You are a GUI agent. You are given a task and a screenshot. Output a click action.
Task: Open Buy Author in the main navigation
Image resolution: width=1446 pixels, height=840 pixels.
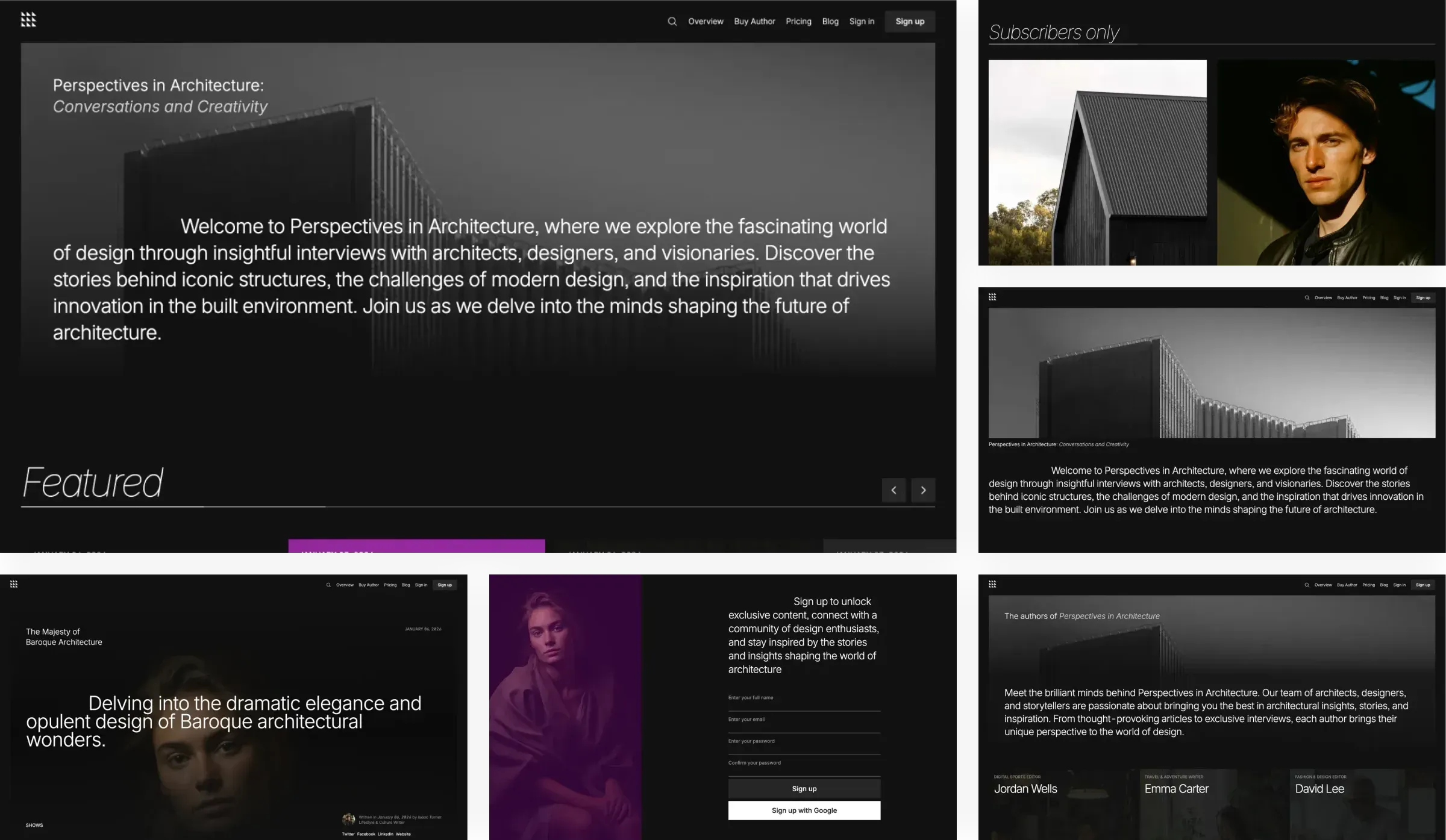754,22
